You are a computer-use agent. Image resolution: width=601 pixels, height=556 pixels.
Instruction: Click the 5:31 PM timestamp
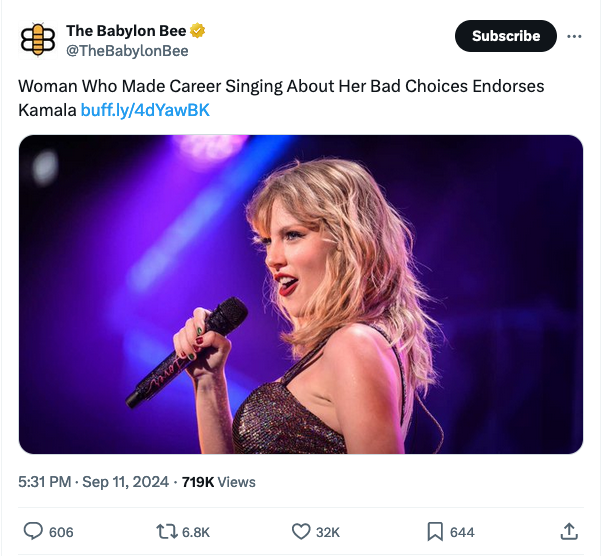point(44,482)
